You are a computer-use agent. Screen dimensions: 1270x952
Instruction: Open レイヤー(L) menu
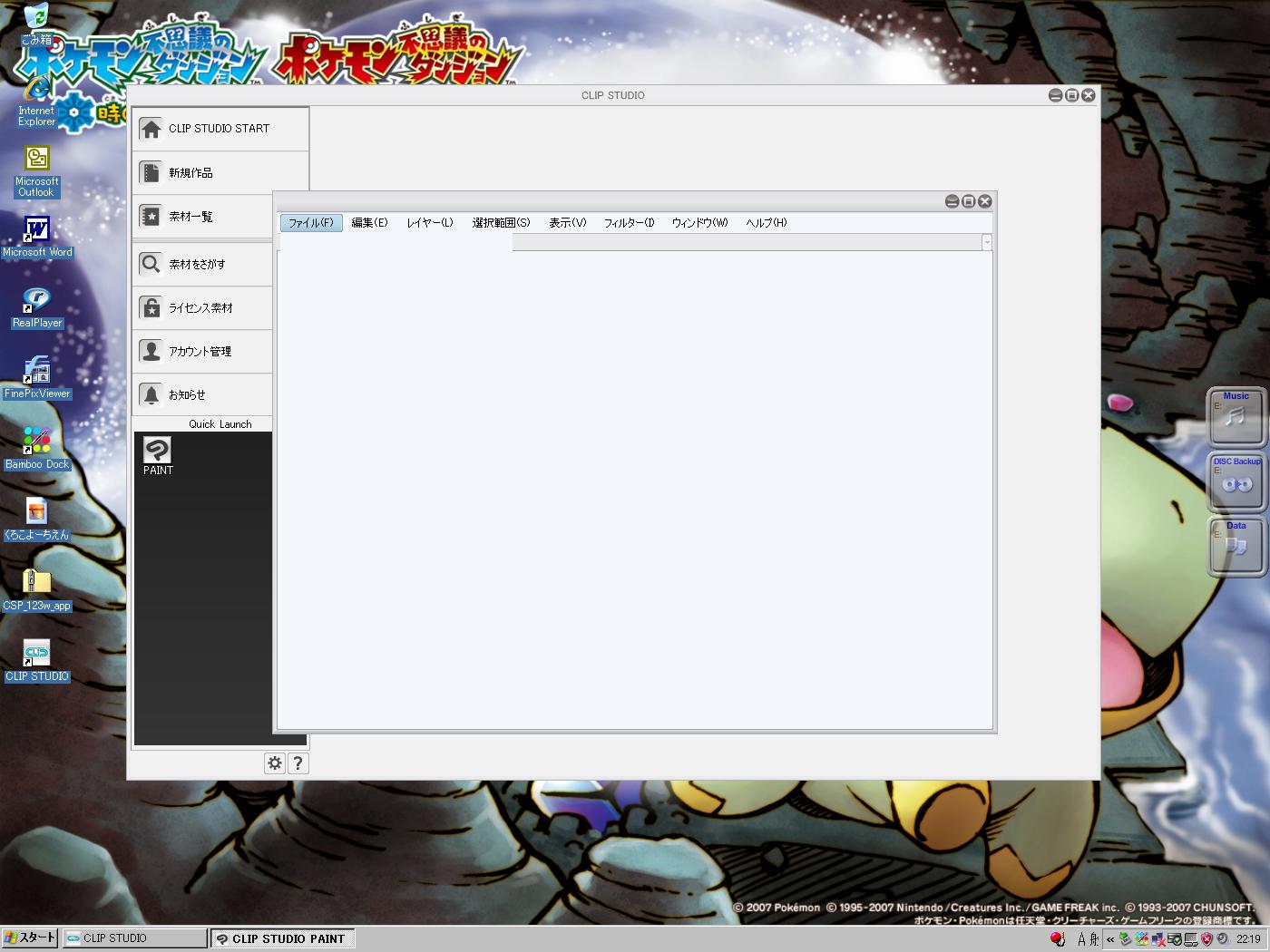pyautogui.click(x=430, y=223)
